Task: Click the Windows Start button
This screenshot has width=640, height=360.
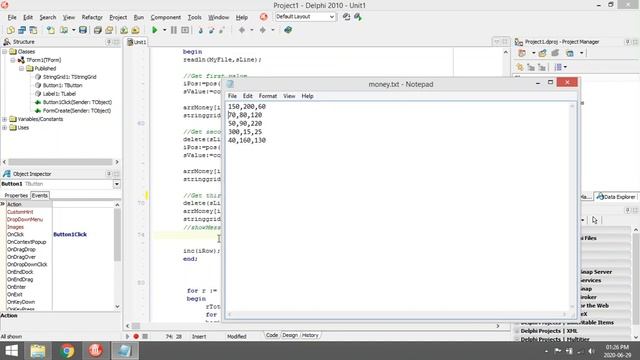Action: point(11,351)
